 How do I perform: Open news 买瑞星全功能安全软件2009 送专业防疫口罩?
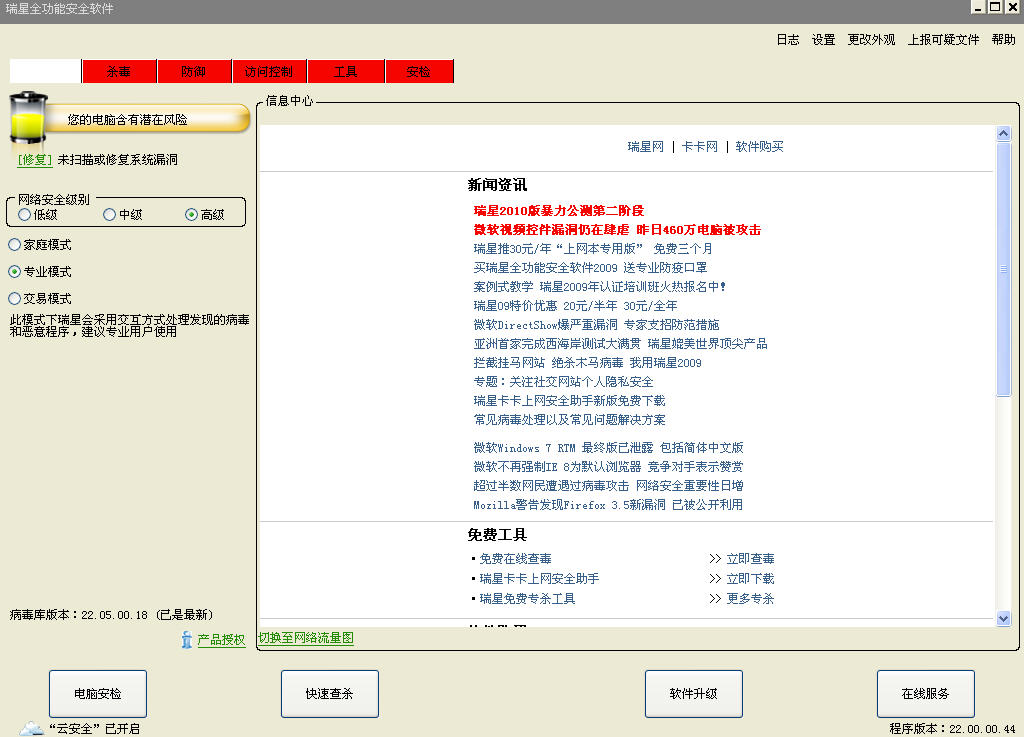590,268
